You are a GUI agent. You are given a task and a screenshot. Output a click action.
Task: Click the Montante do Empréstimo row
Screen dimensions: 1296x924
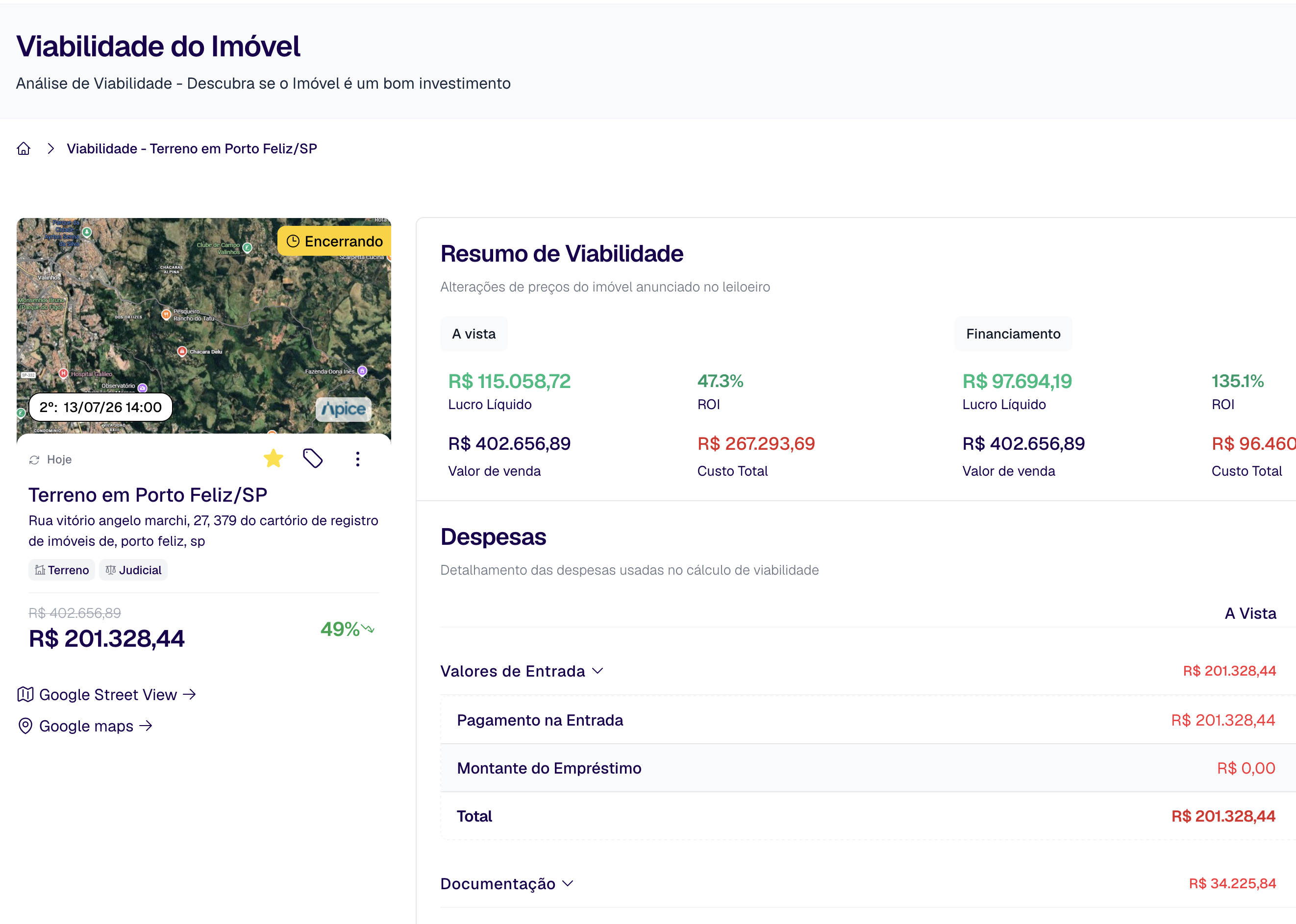pyautogui.click(x=868, y=769)
